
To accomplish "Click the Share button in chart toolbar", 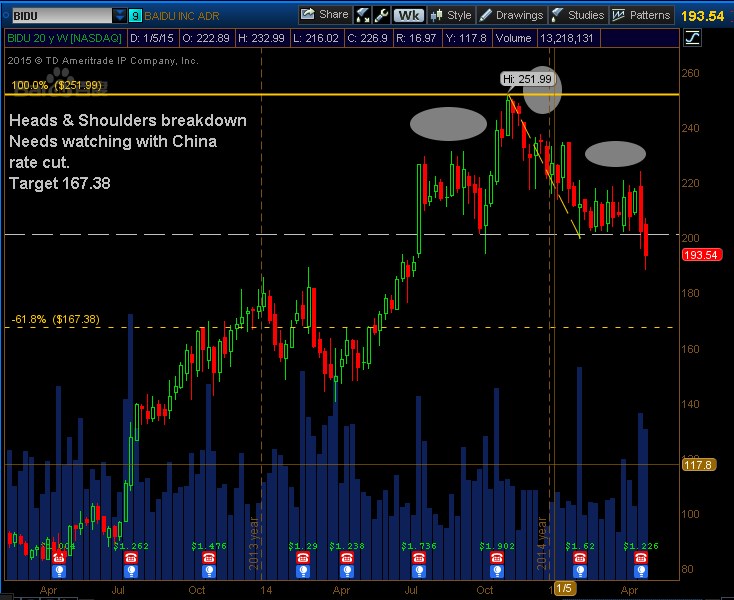I will [325, 15].
